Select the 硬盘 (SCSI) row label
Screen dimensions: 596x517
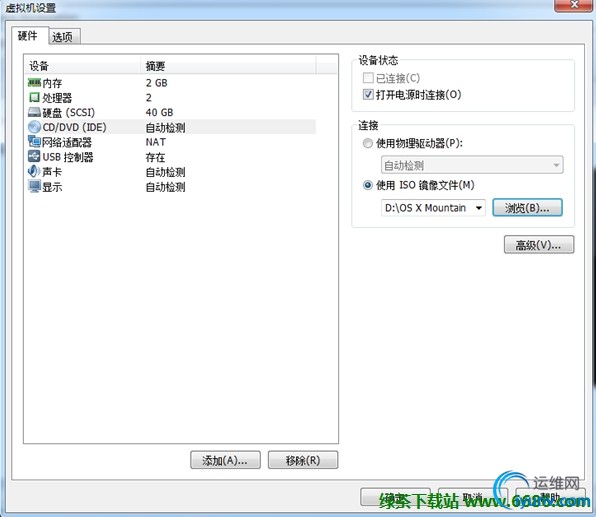click(x=68, y=113)
